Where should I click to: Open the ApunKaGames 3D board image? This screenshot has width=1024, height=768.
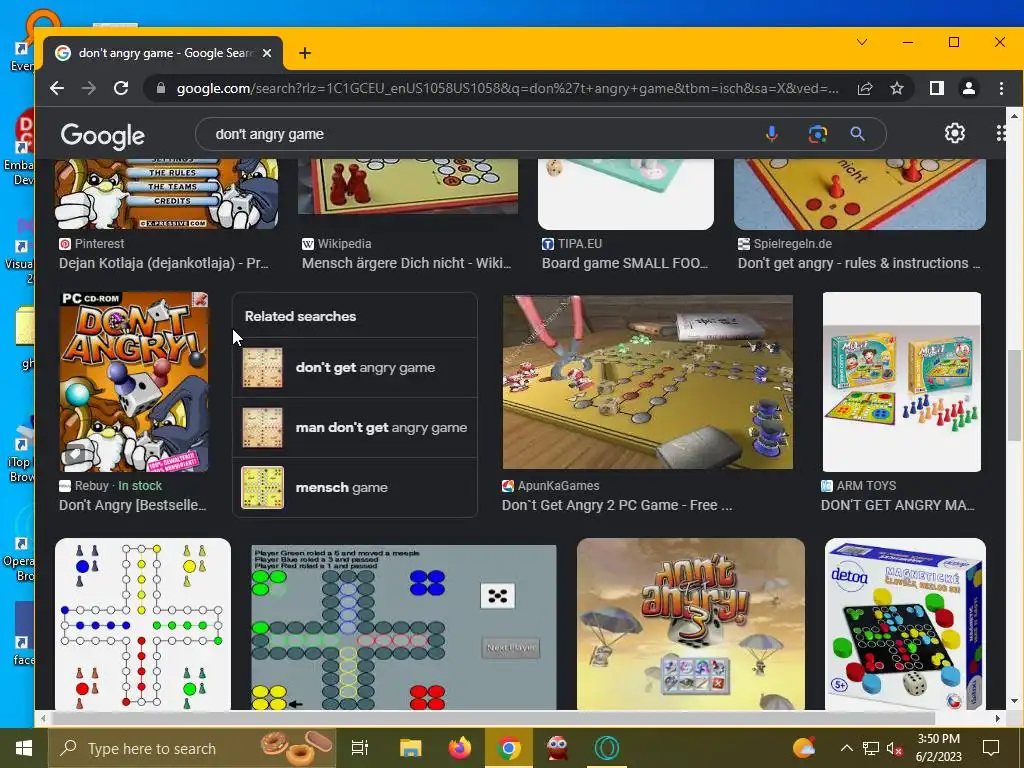[648, 382]
